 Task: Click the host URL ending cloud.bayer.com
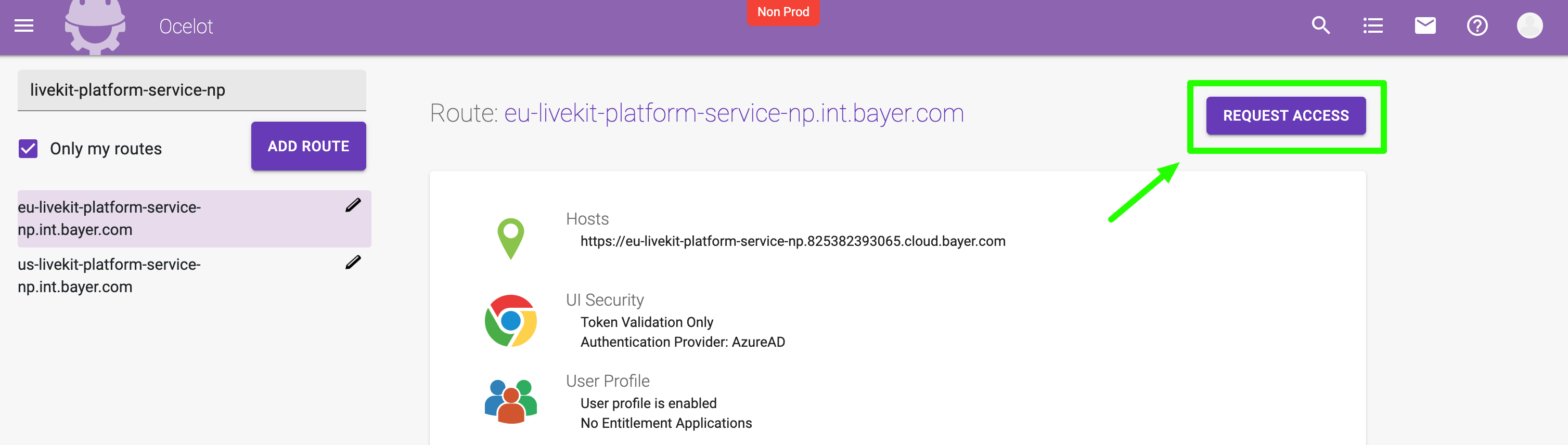coord(792,241)
